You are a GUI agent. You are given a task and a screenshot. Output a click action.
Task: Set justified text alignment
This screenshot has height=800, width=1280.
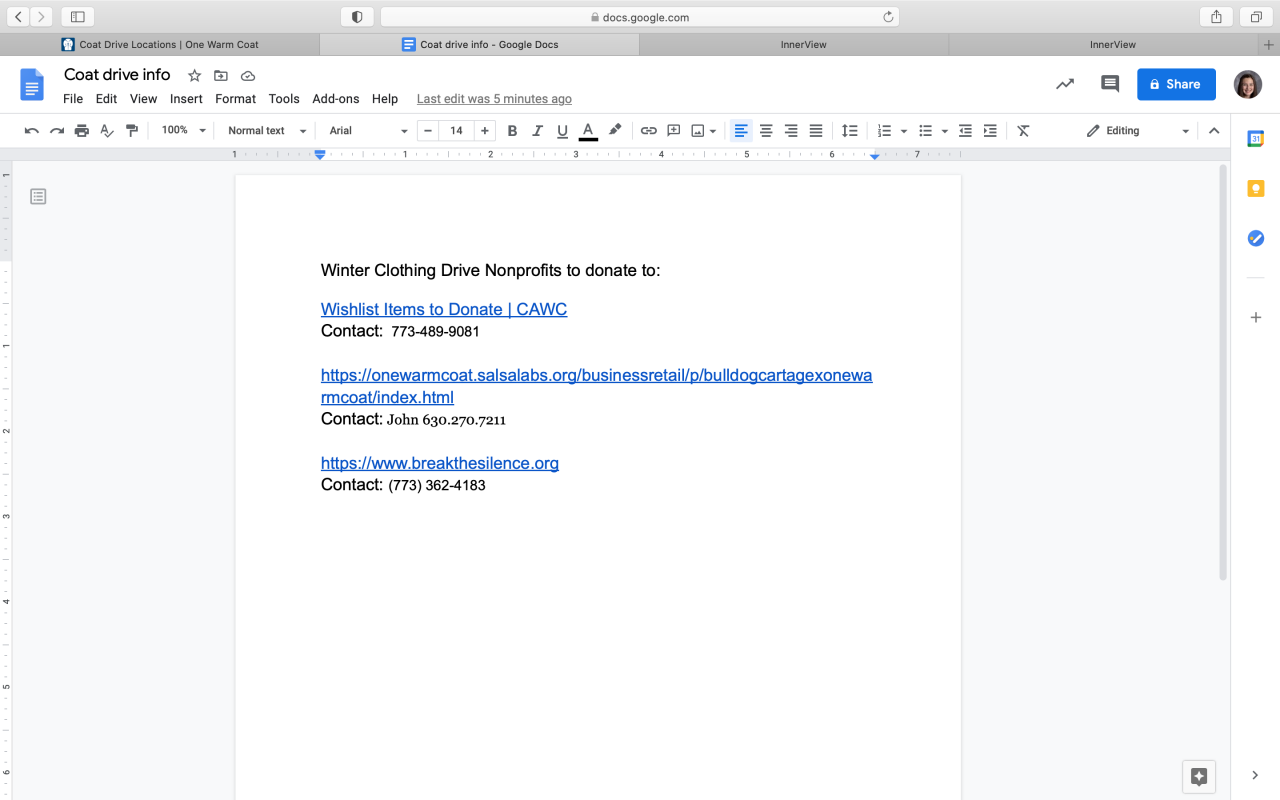[x=816, y=131]
